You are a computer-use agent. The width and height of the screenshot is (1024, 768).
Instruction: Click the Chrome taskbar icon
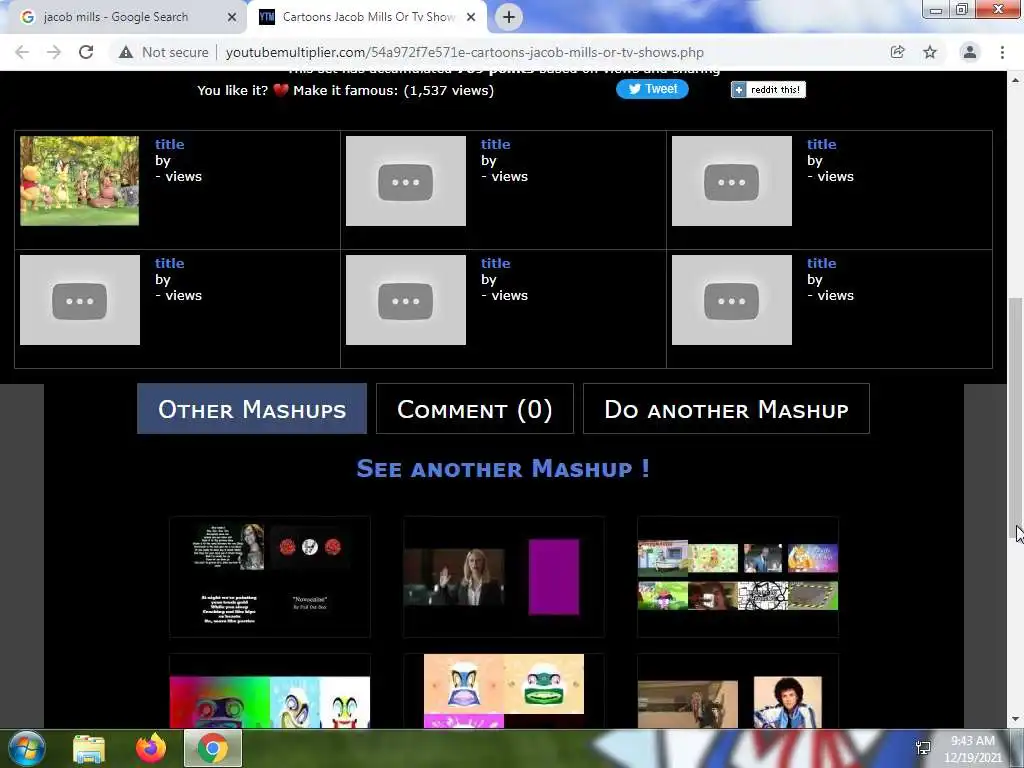click(x=213, y=748)
